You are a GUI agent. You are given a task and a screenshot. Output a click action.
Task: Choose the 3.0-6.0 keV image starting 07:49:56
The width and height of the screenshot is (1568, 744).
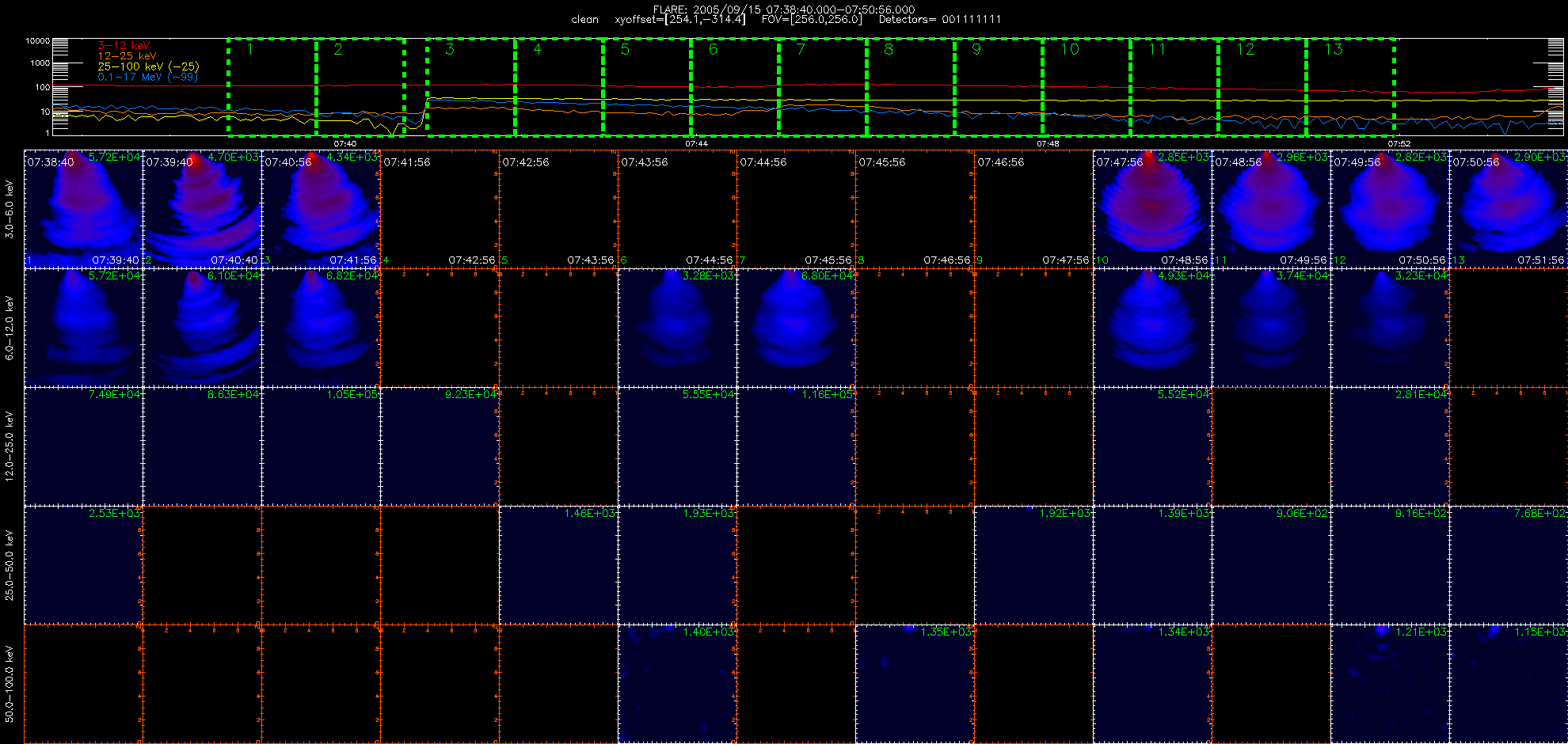(1390, 209)
